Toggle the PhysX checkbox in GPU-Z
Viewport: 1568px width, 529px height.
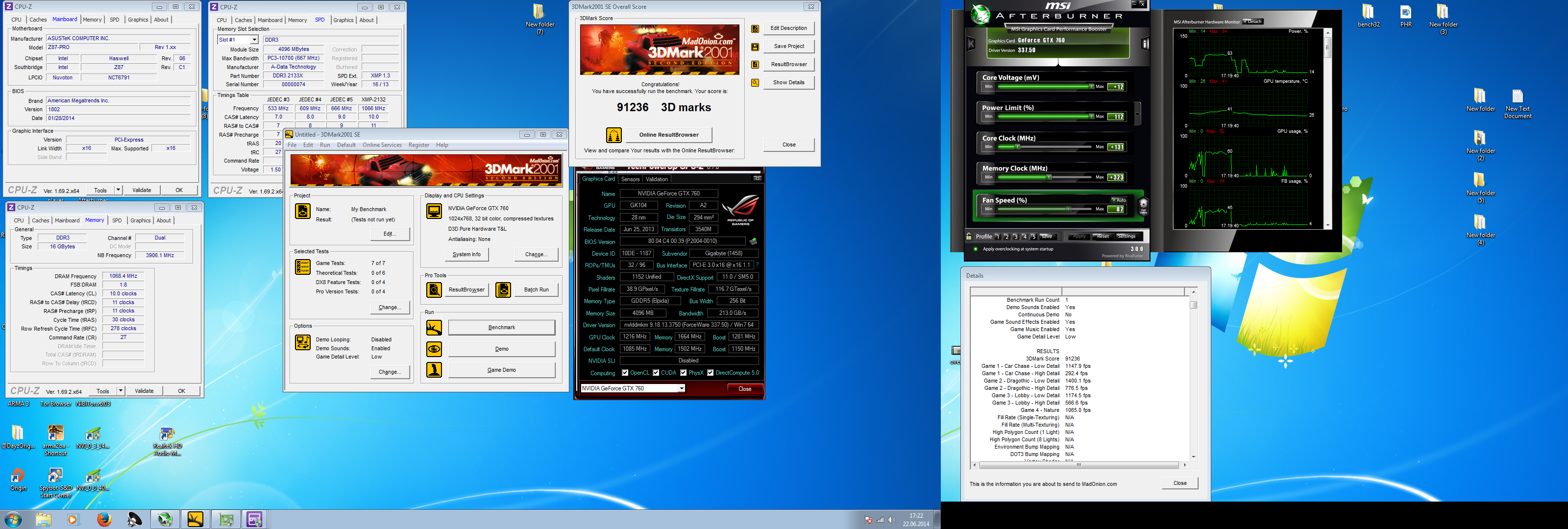pyautogui.click(x=684, y=373)
